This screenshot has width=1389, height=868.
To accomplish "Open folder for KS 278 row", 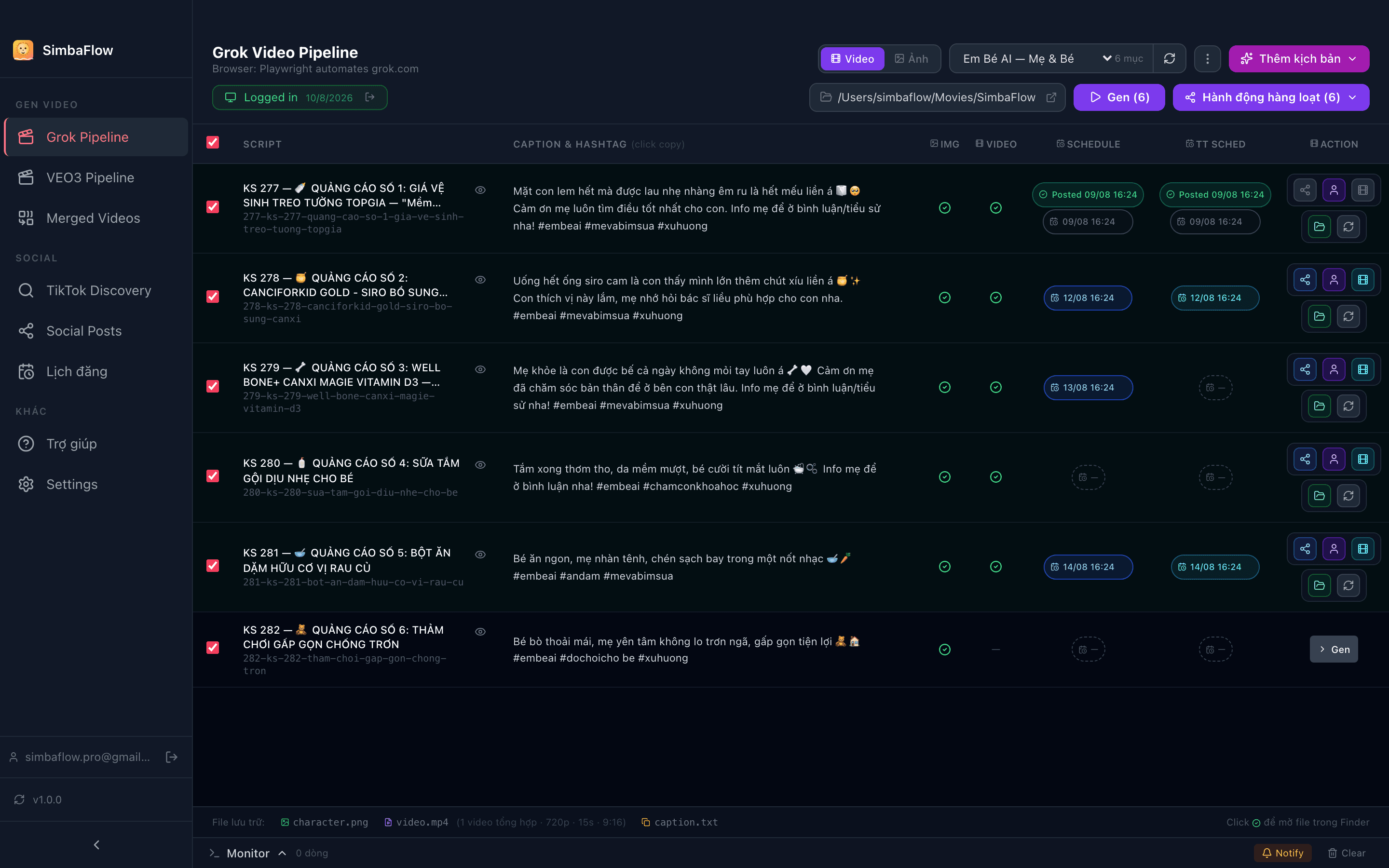I will 1319,316.
